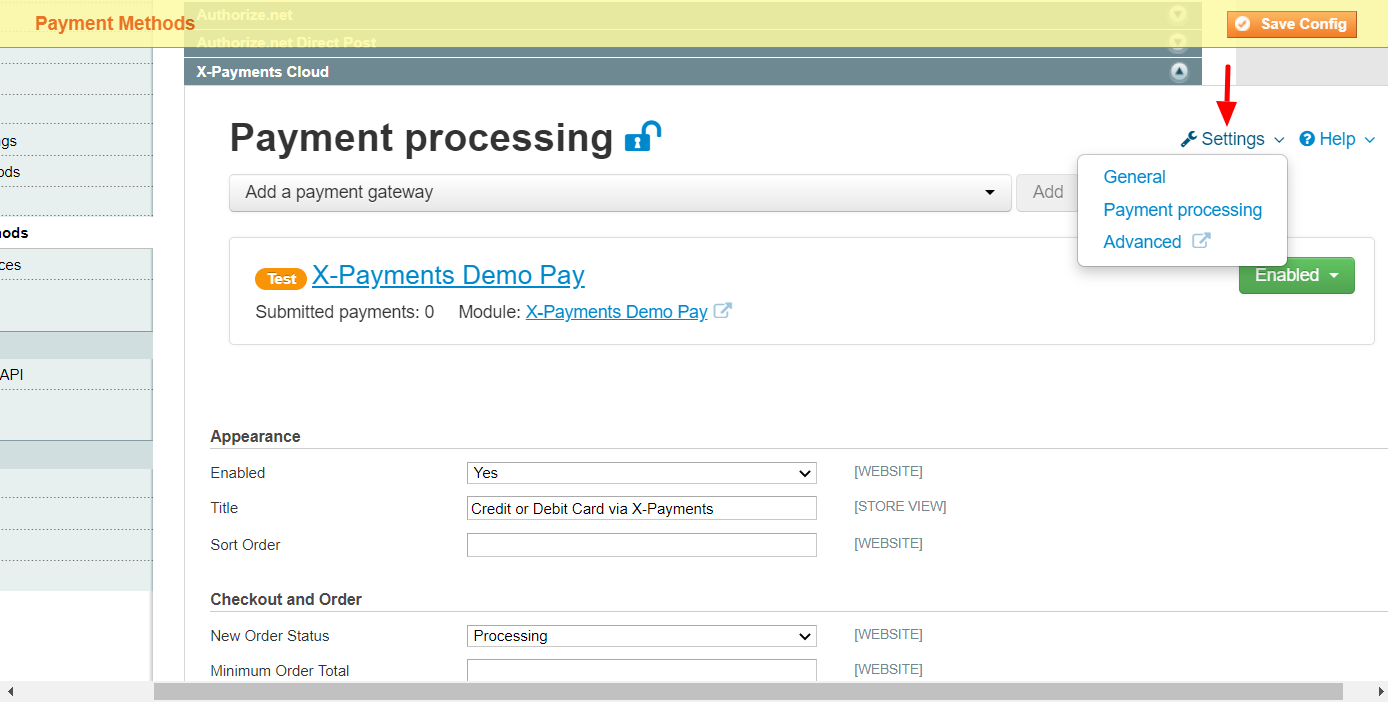This screenshot has width=1388, height=702.
Task: Click the wrench icon beside Settings
Action: pyautogui.click(x=1189, y=139)
